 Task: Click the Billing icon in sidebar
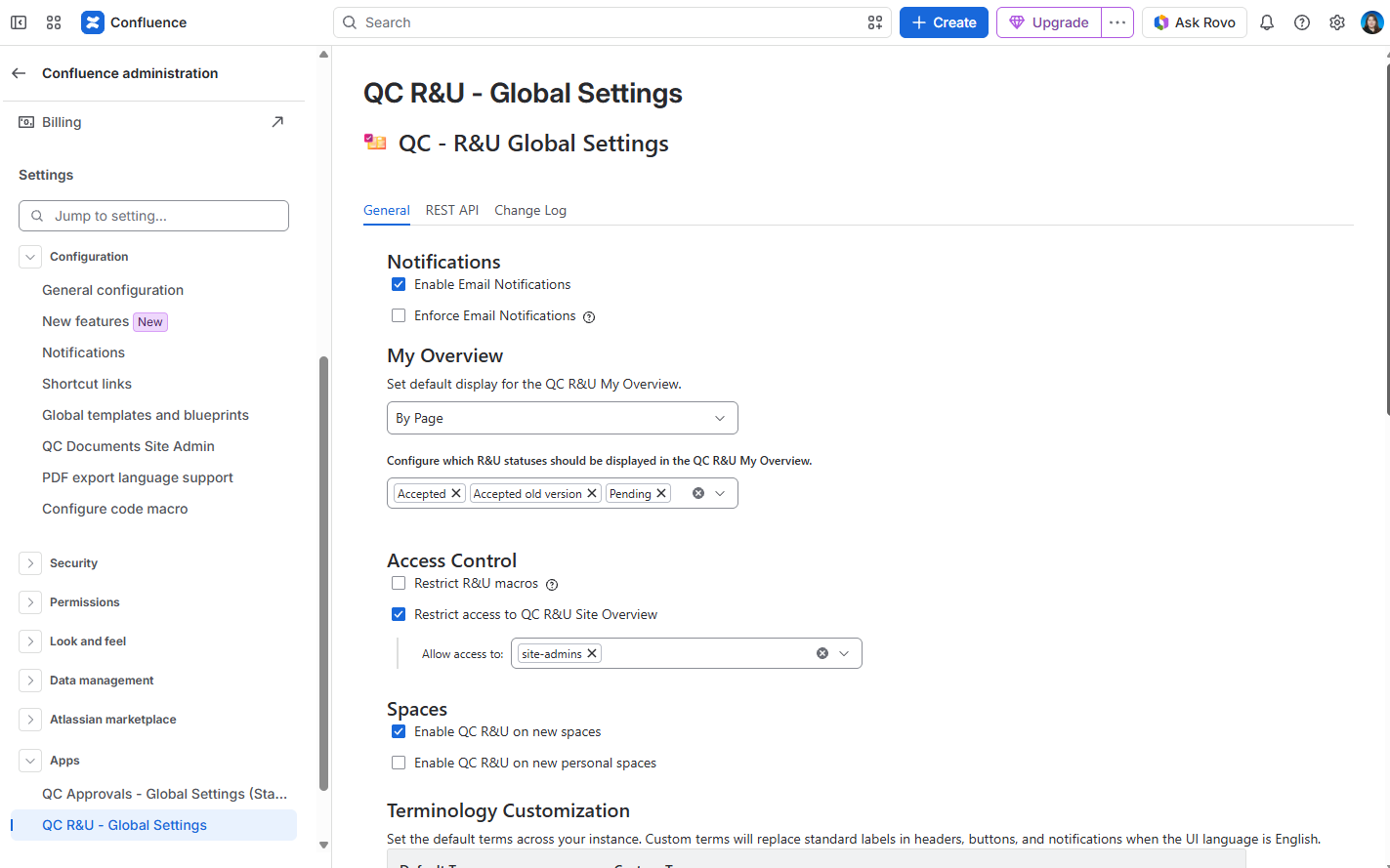pyautogui.click(x=26, y=122)
